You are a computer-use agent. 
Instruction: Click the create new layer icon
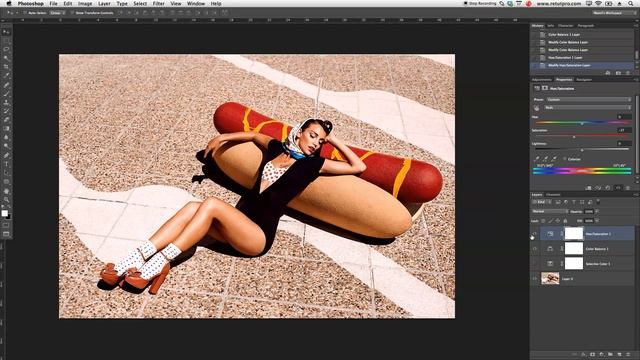click(620, 354)
